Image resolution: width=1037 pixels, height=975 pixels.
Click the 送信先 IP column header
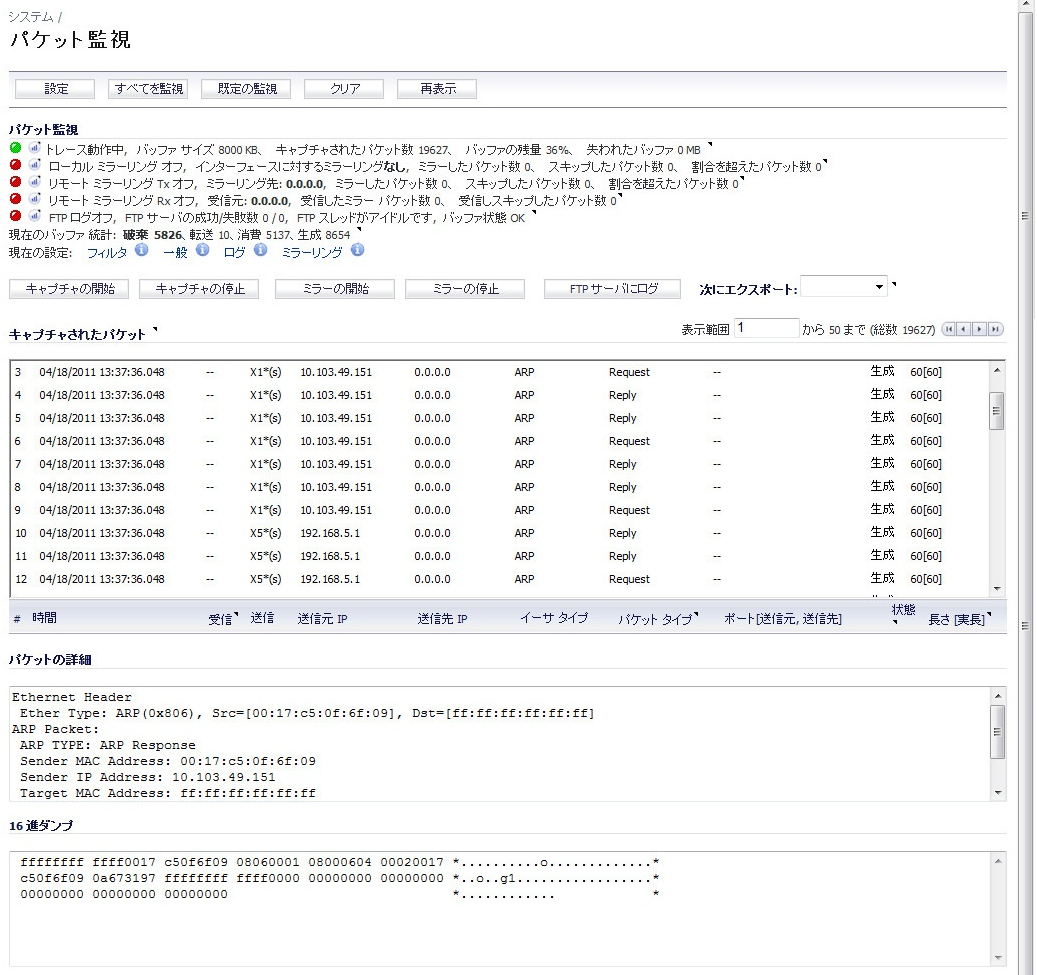[x=442, y=619]
